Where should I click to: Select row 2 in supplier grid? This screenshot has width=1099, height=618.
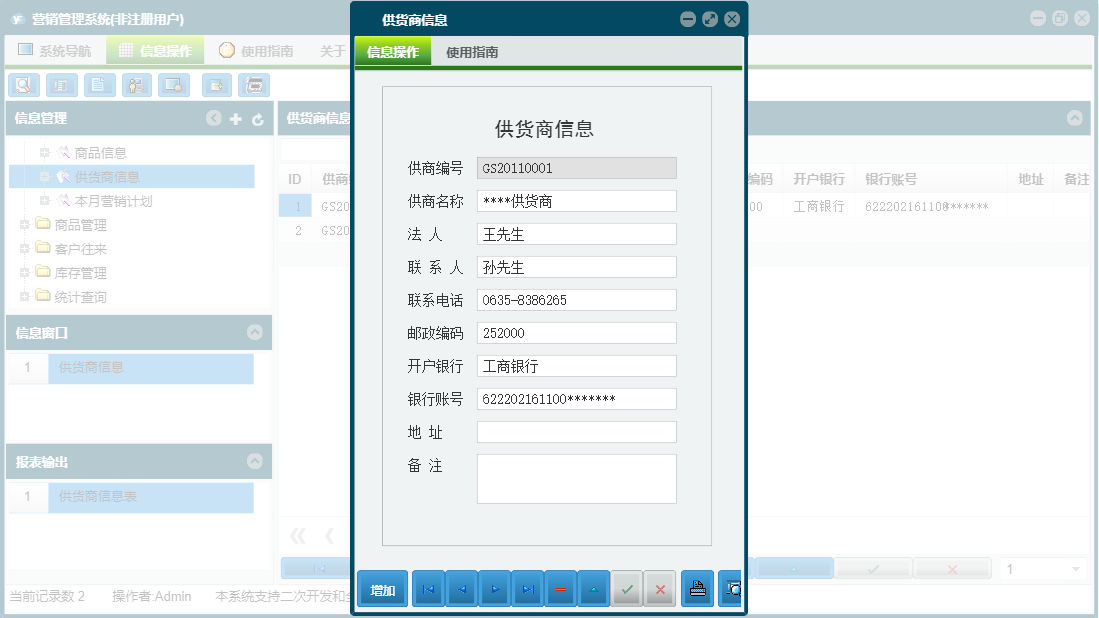[299, 231]
